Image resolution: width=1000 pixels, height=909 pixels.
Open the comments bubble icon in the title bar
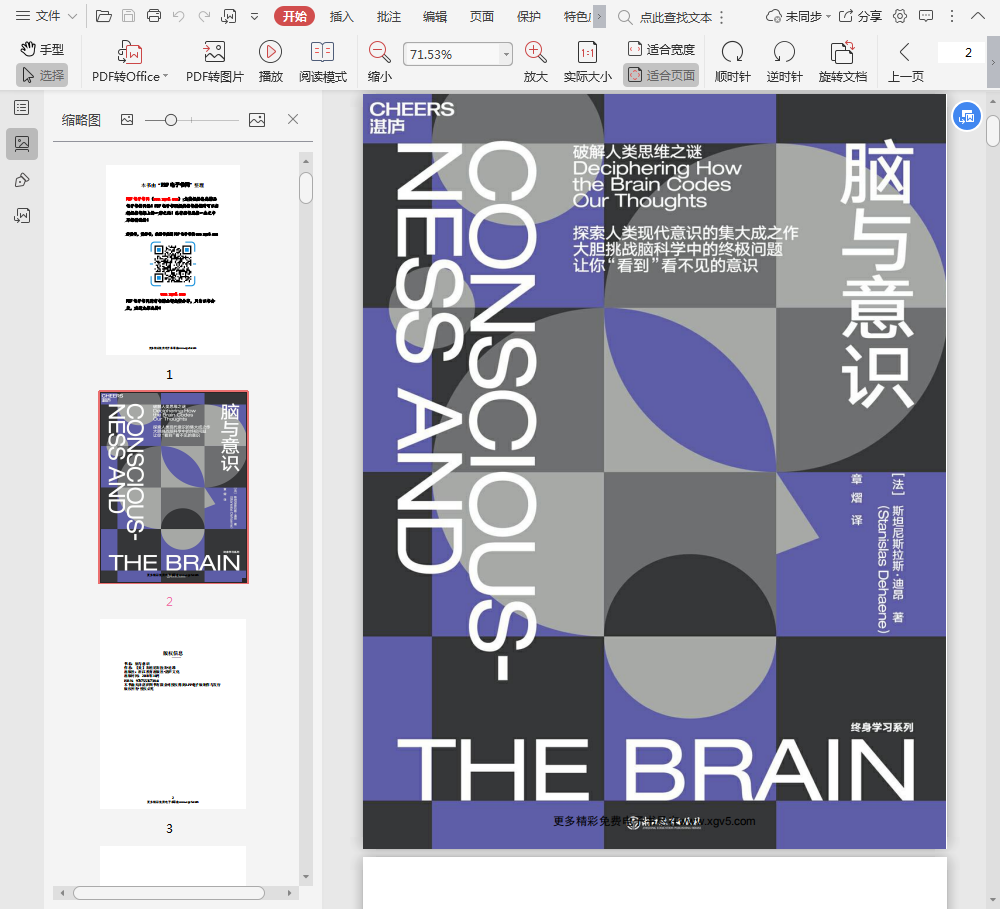click(925, 17)
